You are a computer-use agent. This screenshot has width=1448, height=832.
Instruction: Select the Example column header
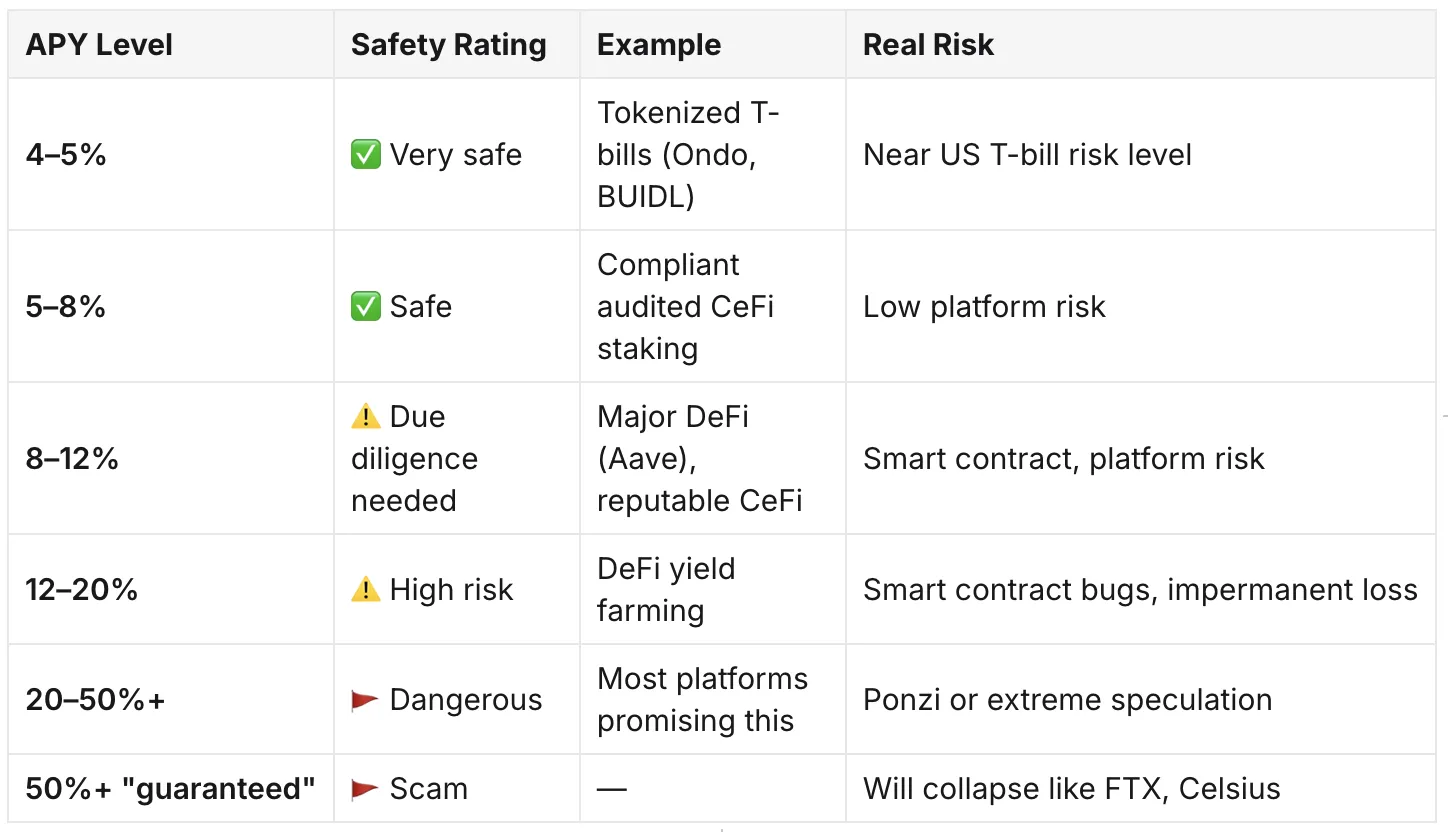[659, 45]
